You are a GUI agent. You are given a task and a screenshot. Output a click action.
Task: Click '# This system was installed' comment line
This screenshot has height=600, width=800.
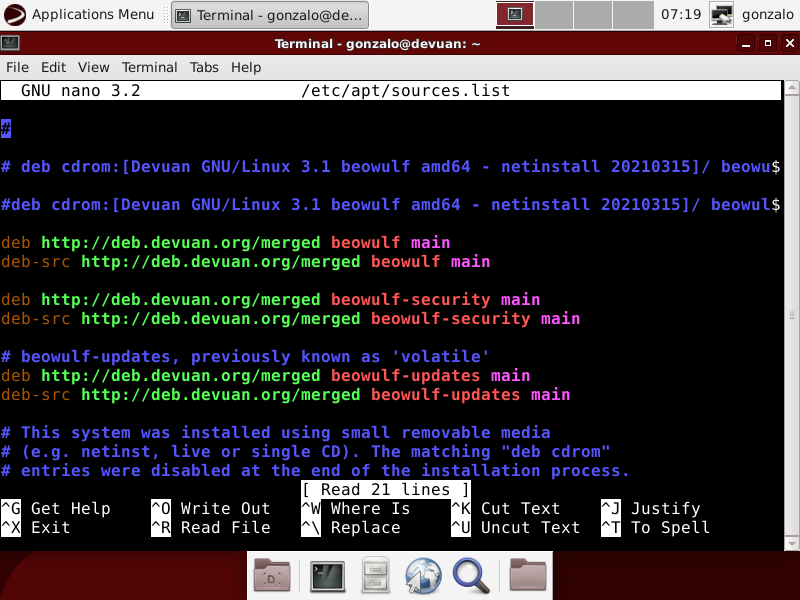[x=276, y=433]
